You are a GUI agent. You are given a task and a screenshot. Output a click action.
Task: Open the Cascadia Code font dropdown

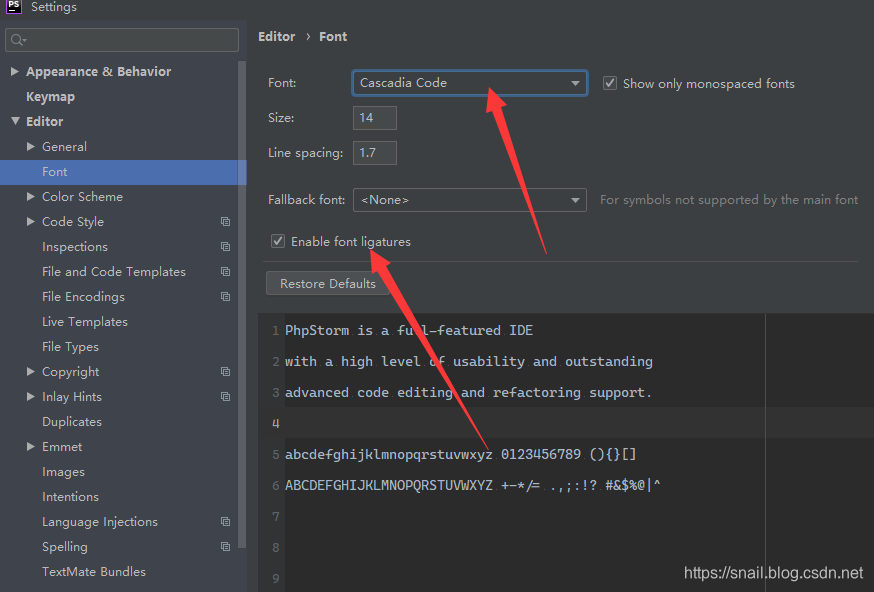coord(576,83)
